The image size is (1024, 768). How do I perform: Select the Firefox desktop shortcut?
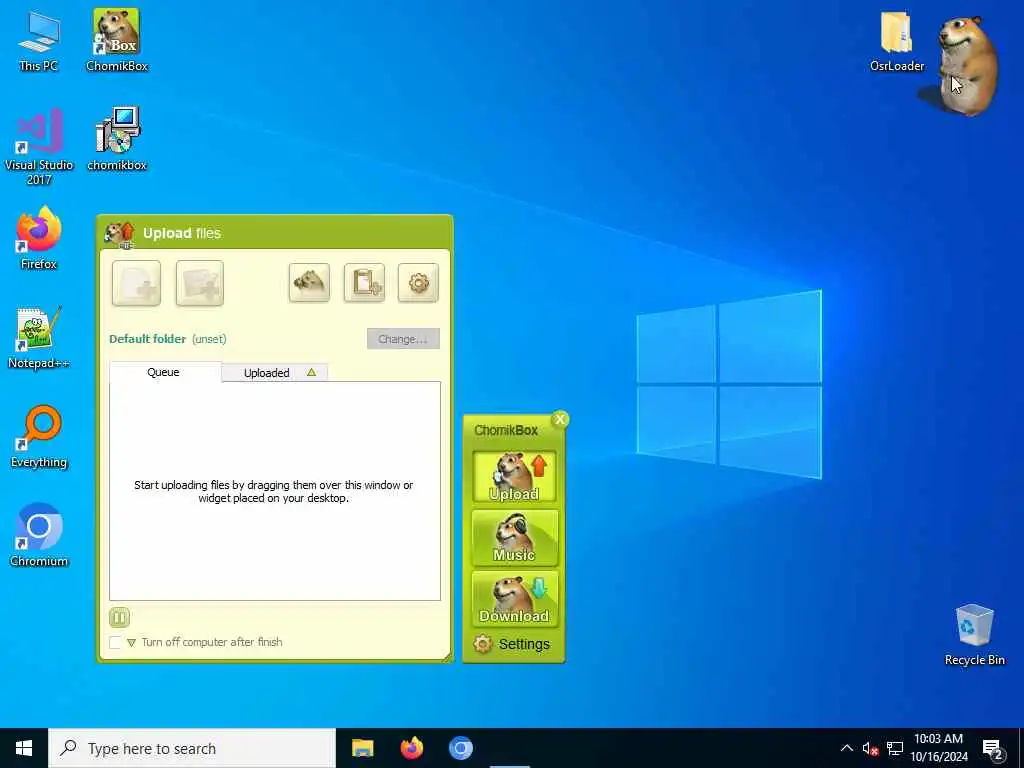pos(39,238)
